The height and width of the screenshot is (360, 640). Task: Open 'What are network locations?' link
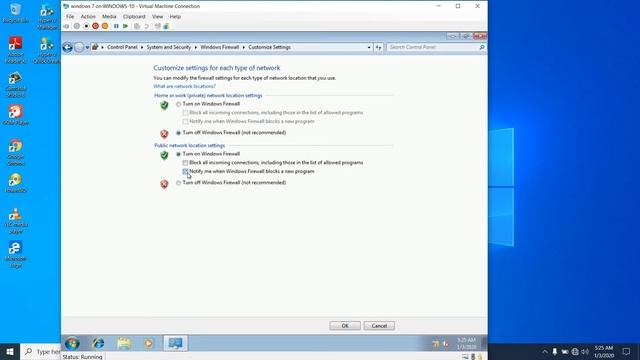pyautogui.click(x=184, y=87)
